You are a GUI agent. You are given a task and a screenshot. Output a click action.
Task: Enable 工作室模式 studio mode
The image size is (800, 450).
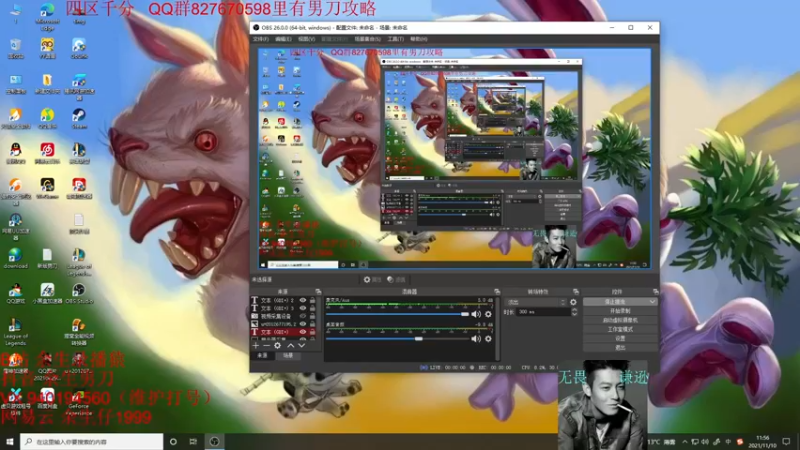[x=620, y=329]
